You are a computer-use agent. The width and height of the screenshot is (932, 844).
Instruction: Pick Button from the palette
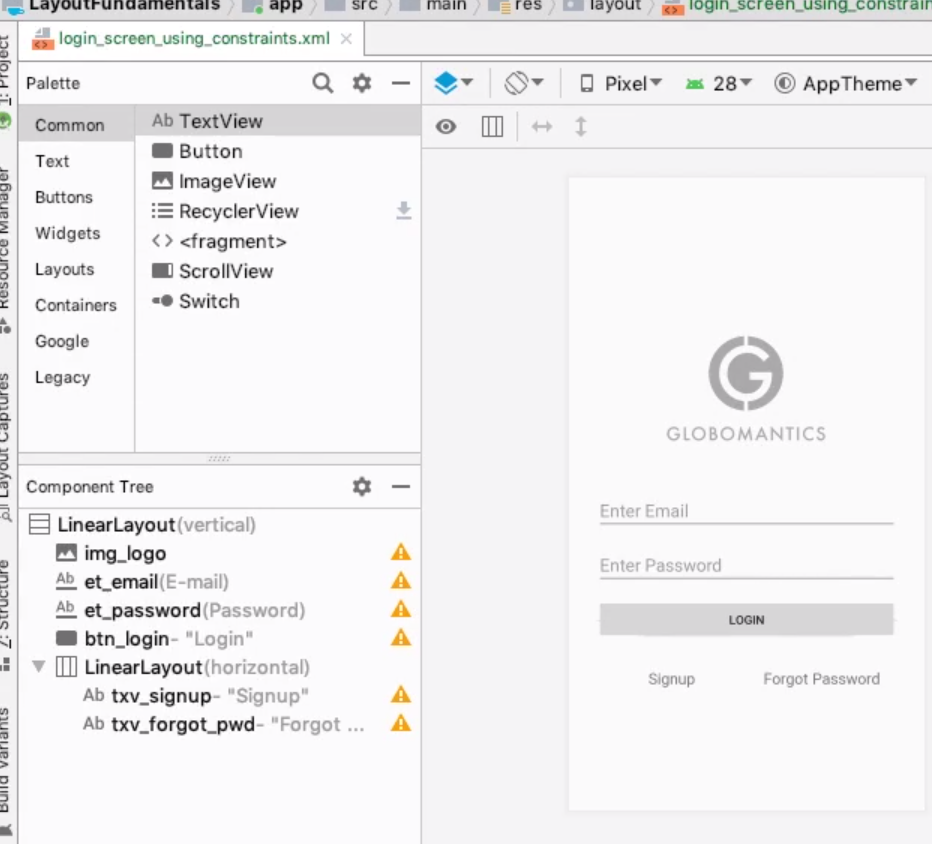278,152
